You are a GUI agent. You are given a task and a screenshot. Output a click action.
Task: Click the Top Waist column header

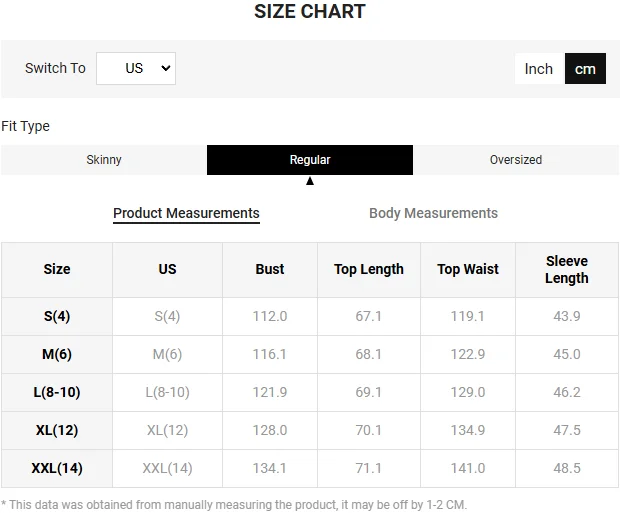(468, 269)
